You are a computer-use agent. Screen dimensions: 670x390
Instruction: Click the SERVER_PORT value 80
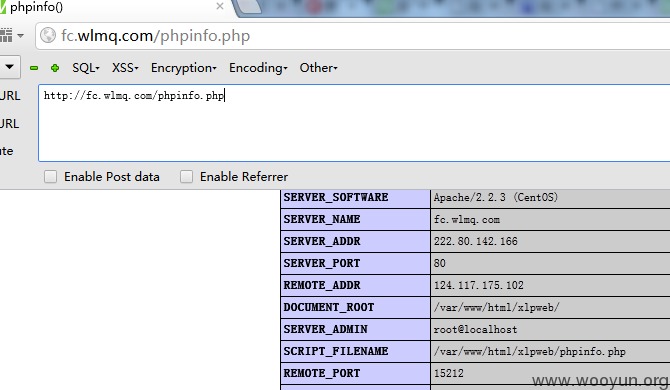(440, 263)
